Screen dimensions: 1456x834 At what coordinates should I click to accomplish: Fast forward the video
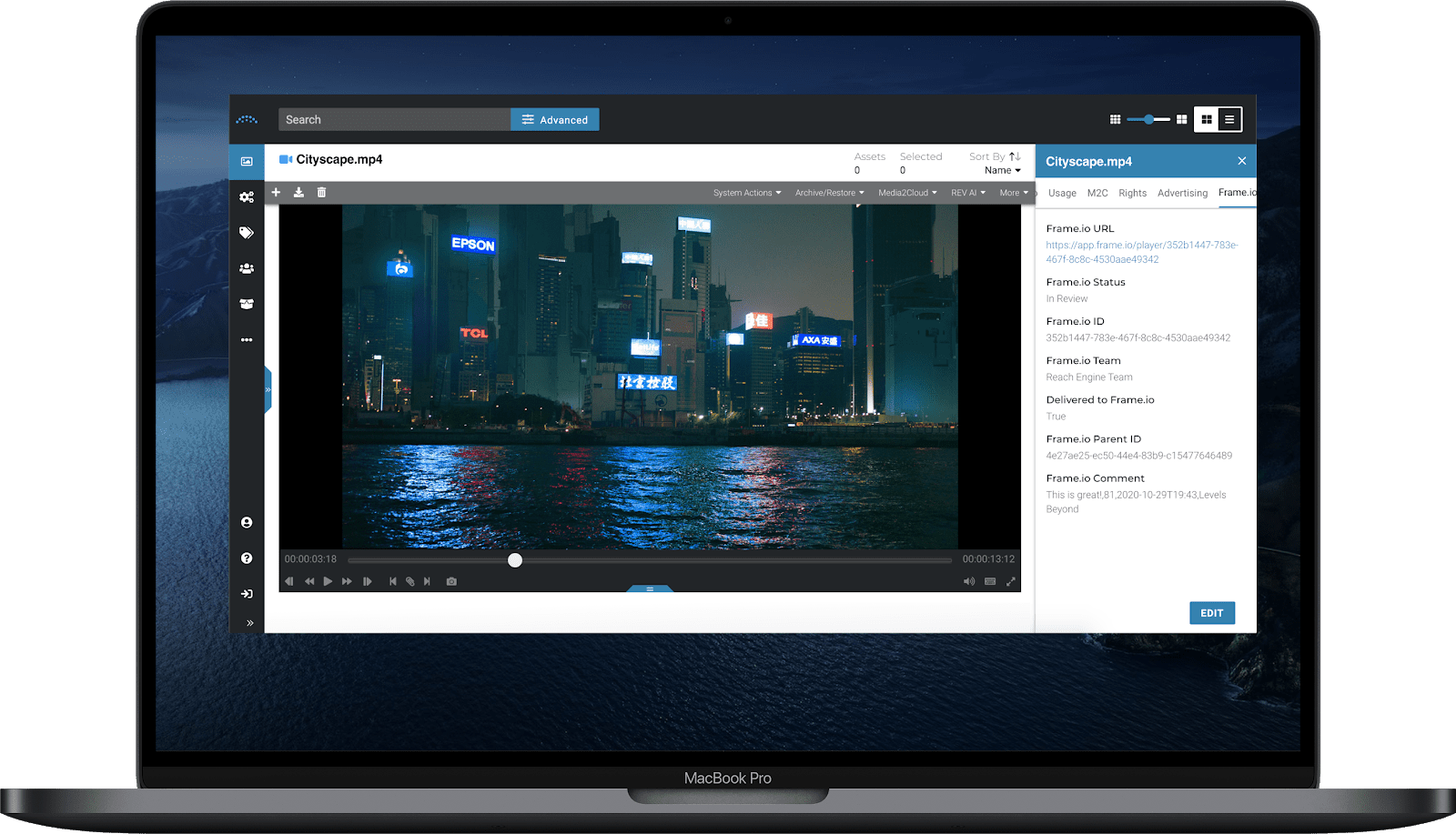coord(347,581)
